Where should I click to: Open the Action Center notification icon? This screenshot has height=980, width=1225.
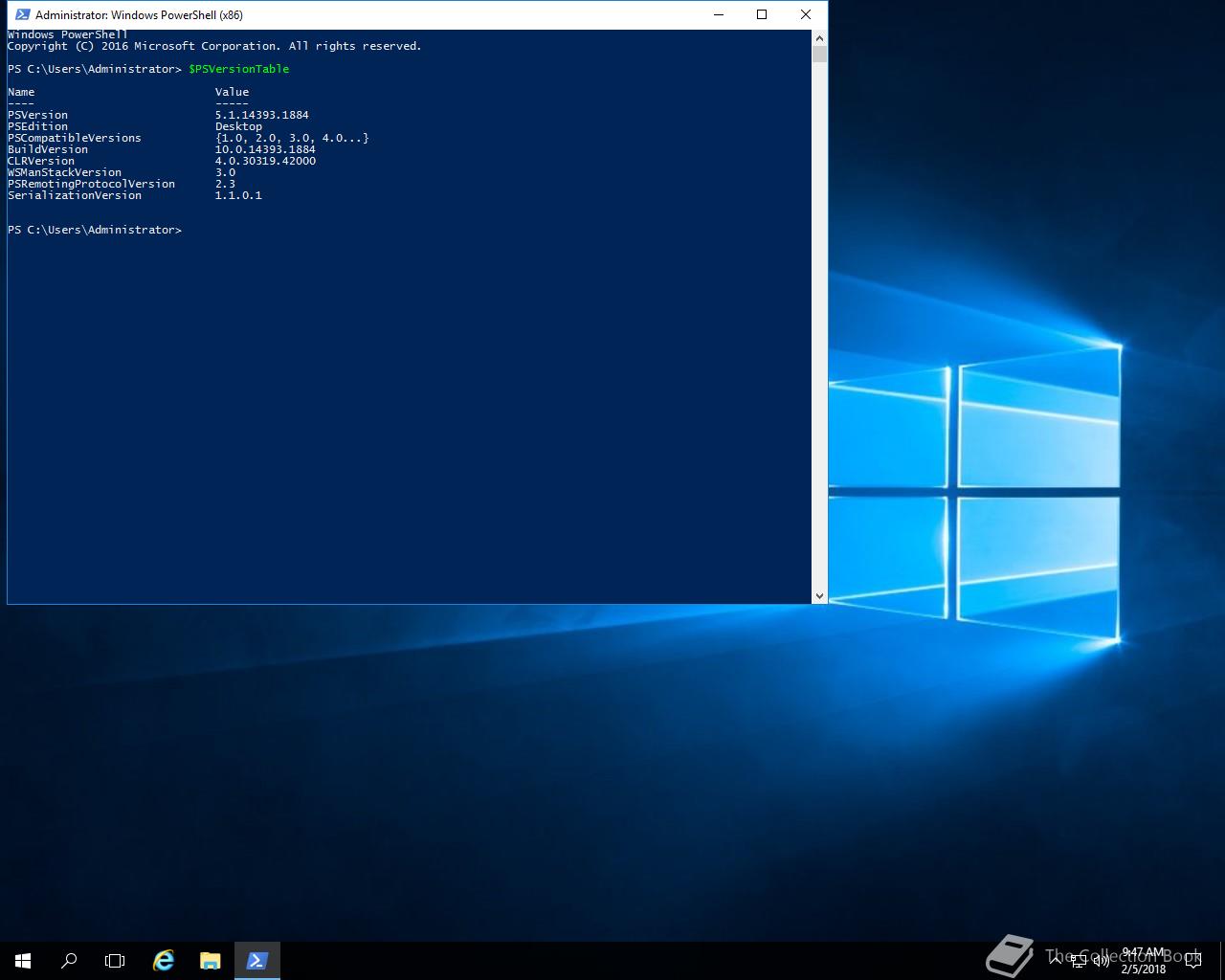click(1192, 960)
